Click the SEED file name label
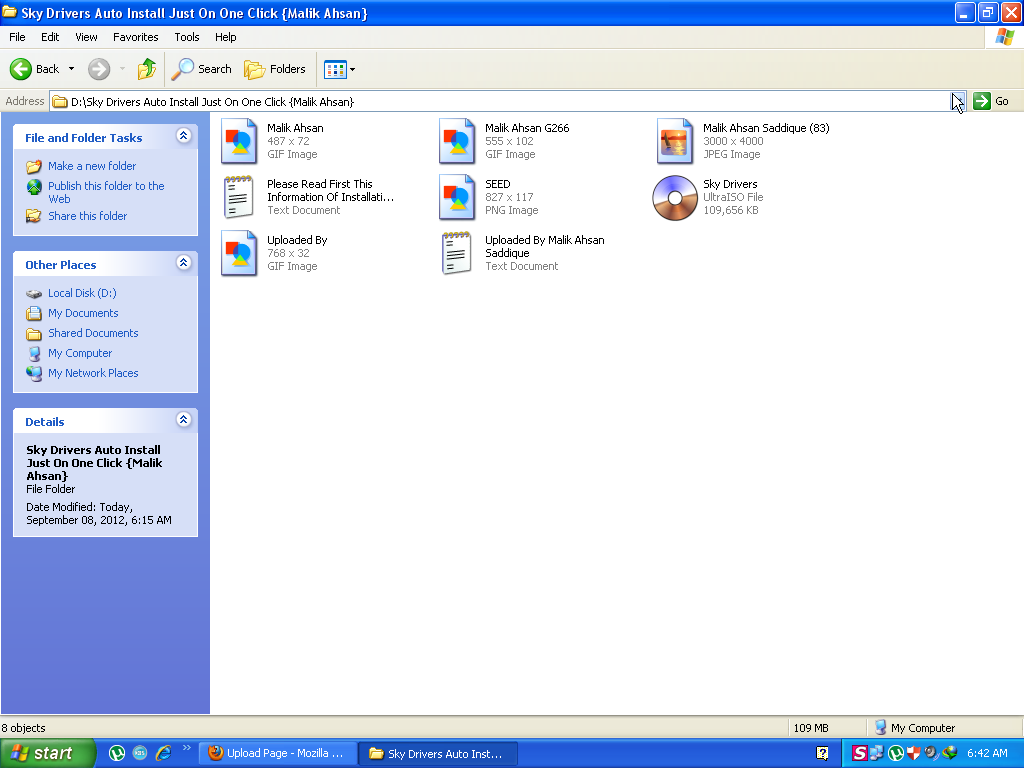The width and height of the screenshot is (1024, 768). (x=498, y=184)
